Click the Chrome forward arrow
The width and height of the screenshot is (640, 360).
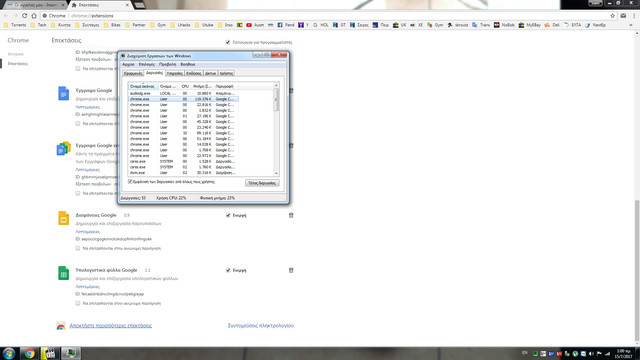[15, 16]
